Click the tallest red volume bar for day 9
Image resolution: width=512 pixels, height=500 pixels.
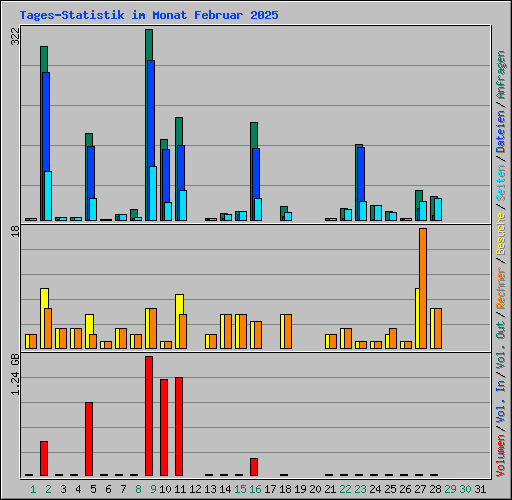tap(149, 416)
